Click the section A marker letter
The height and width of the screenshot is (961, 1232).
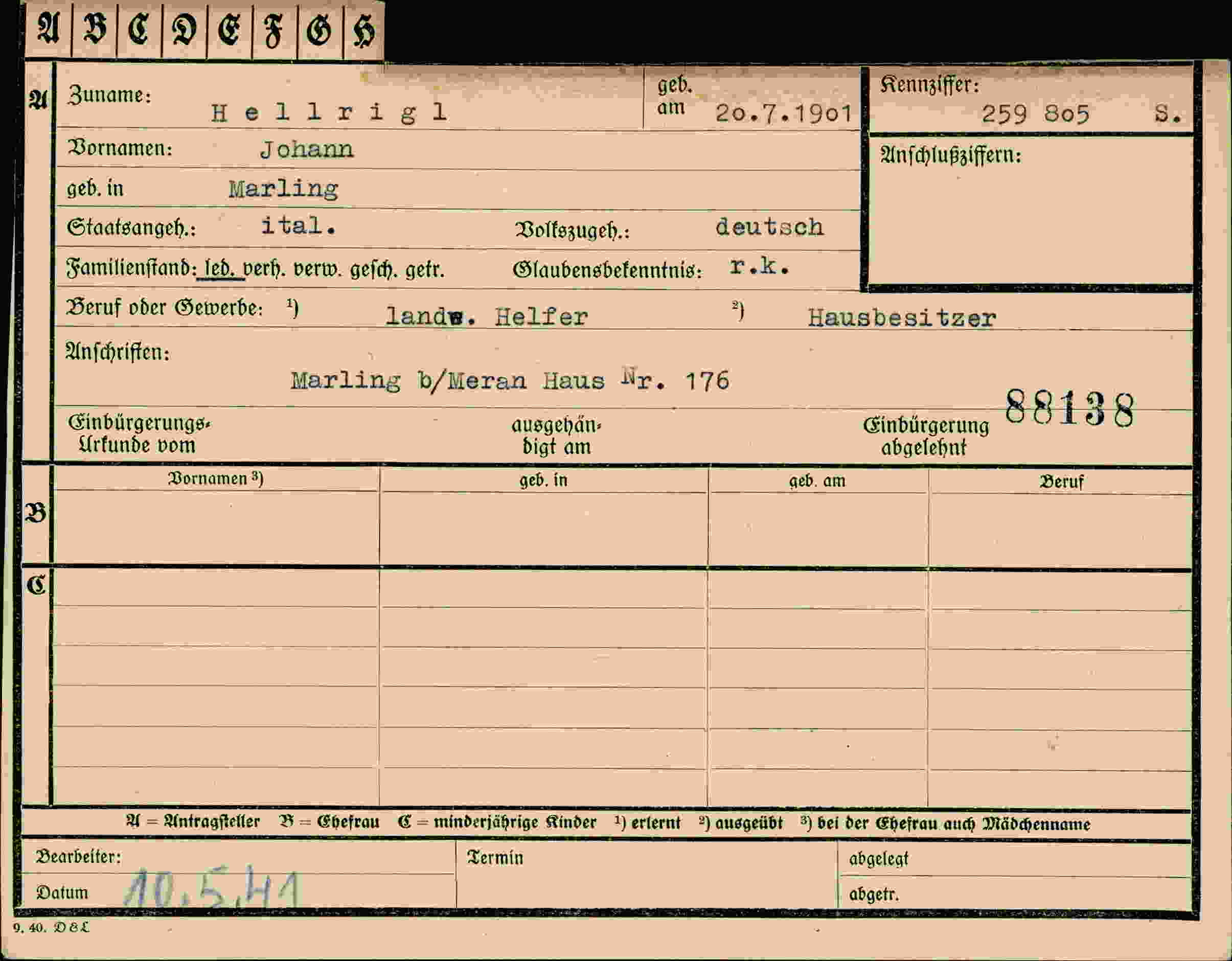tap(38, 100)
